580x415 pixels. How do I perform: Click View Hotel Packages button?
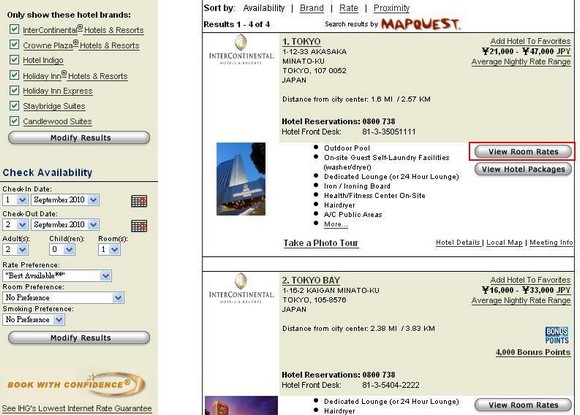pyautogui.click(x=523, y=169)
